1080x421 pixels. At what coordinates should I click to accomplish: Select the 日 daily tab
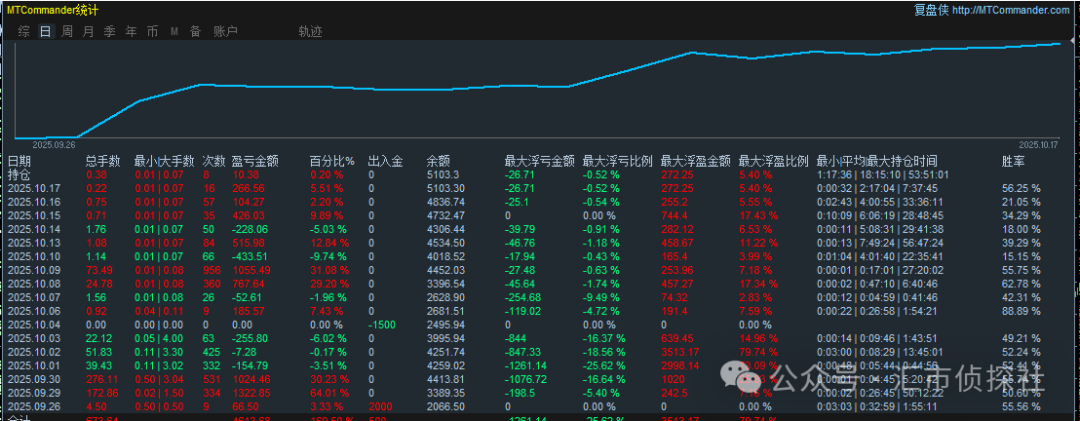coord(45,31)
